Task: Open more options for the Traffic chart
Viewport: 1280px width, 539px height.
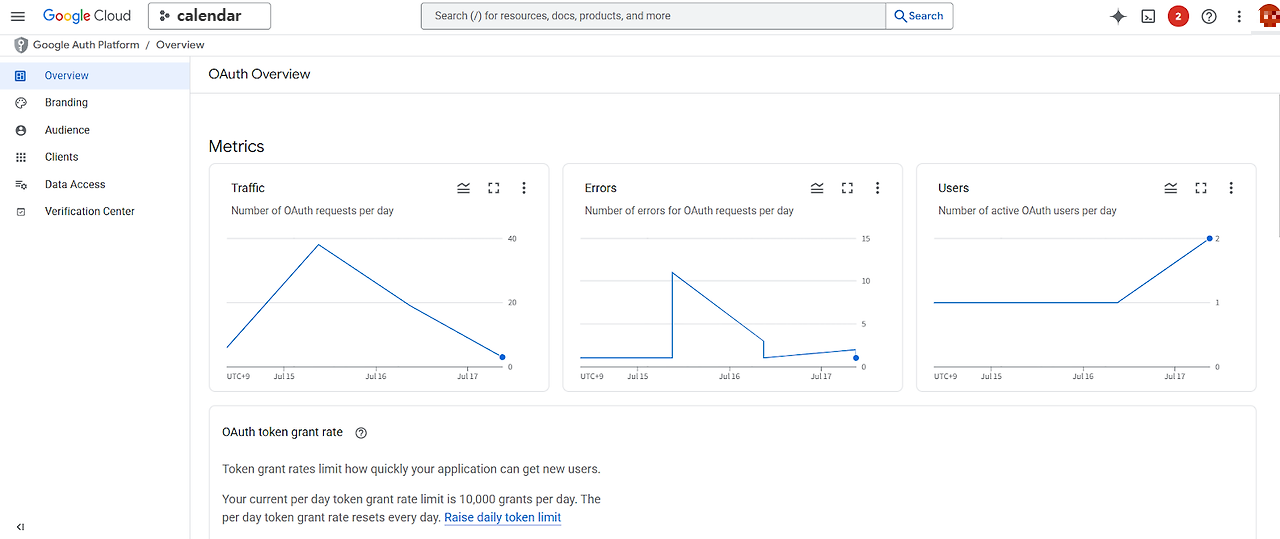Action: click(x=524, y=188)
